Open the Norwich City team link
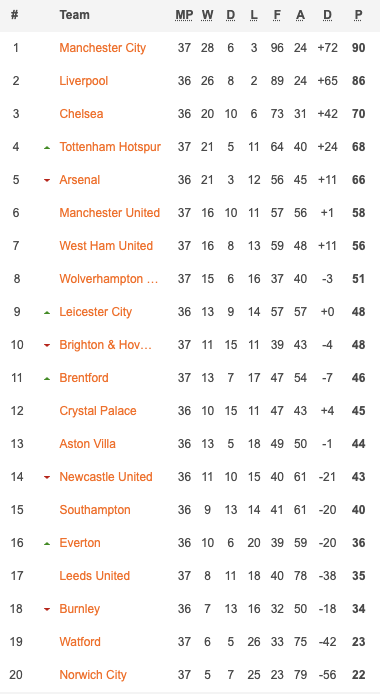 coord(93,675)
